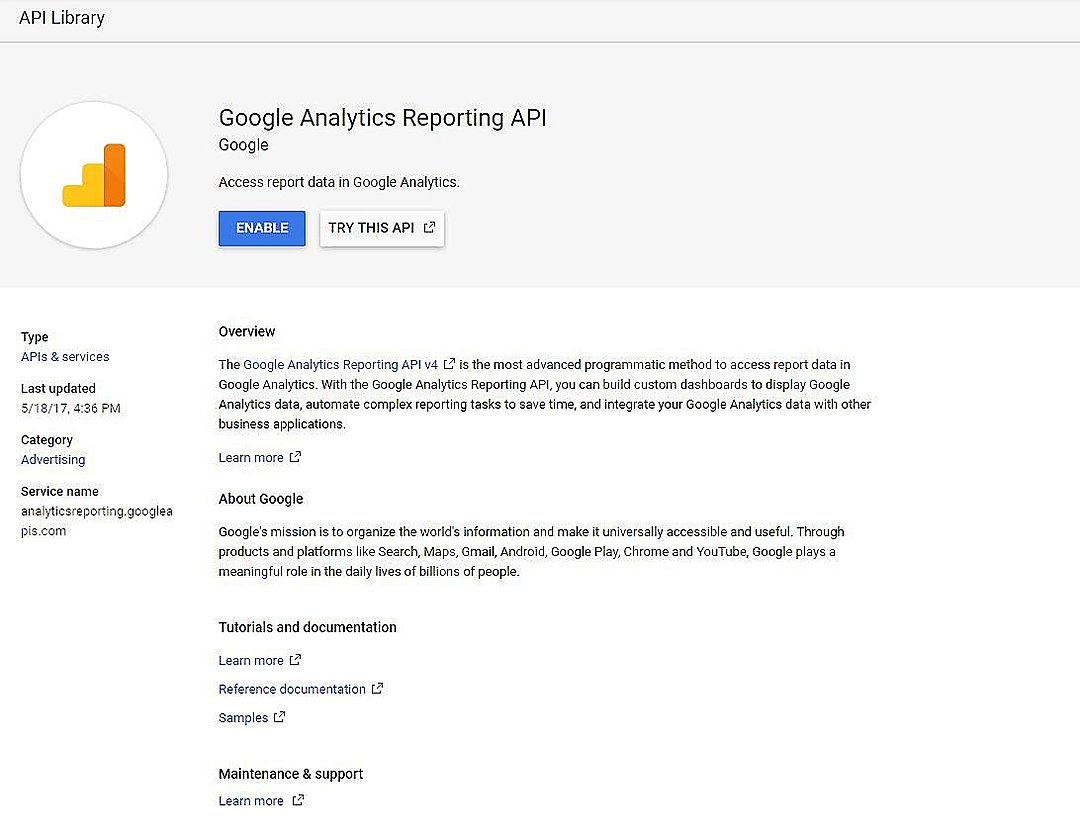The image size is (1080, 838).
Task: Click external-link icon next to Reference documentation
Action: click(x=377, y=689)
